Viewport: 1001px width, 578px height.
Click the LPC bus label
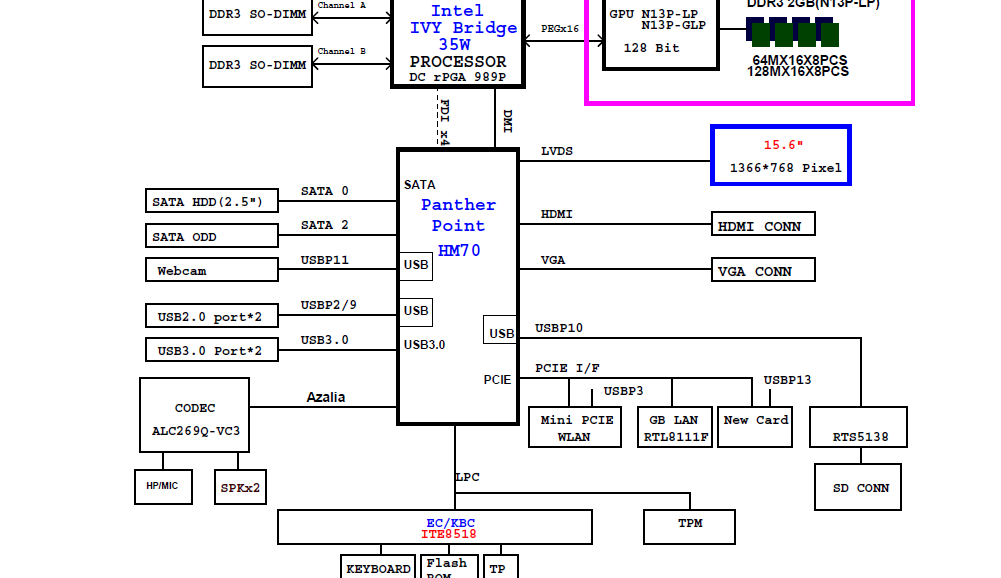click(x=467, y=477)
